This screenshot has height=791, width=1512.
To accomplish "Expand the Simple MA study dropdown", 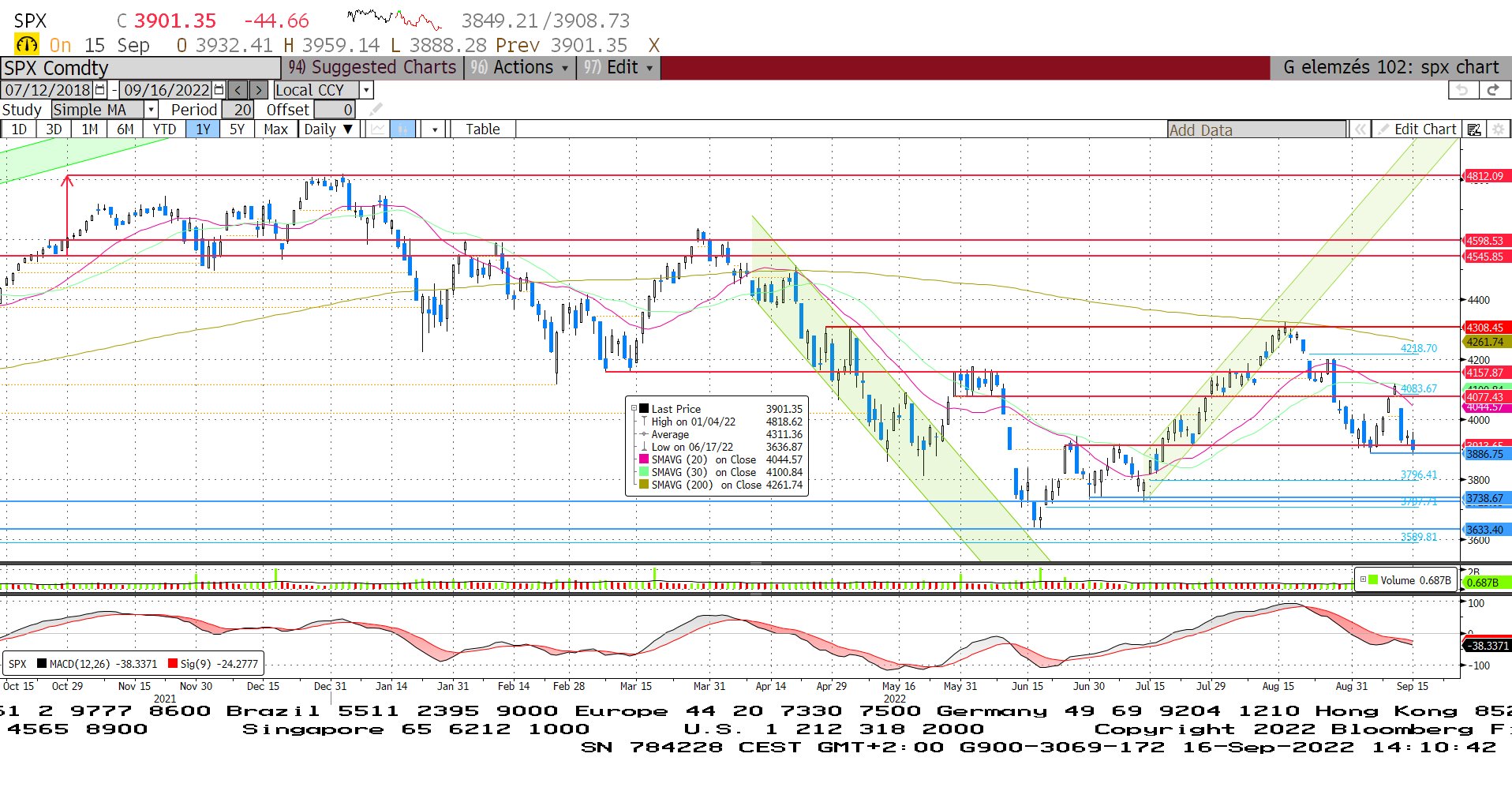I will [x=152, y=110].
